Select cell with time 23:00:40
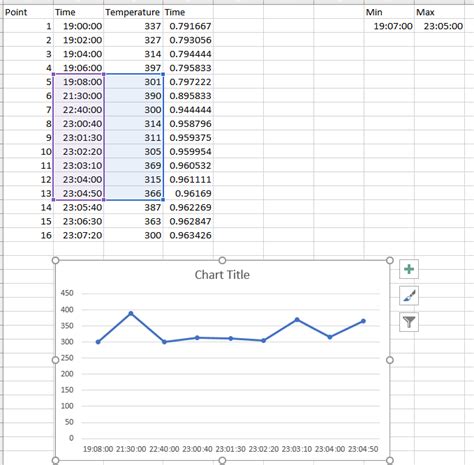This screenshot has width=474, height=465. [x=78, y=124]
